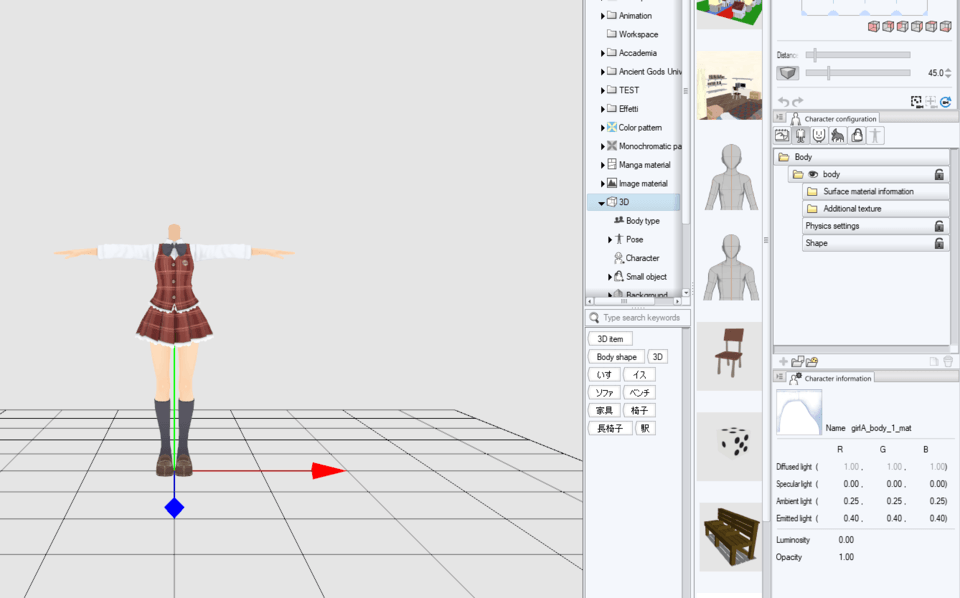The height and width of the screenshot is (598, 960).
Task: Click the rightmost red cube camera preset
Action: pyautogui.click(x=945, y=26)
